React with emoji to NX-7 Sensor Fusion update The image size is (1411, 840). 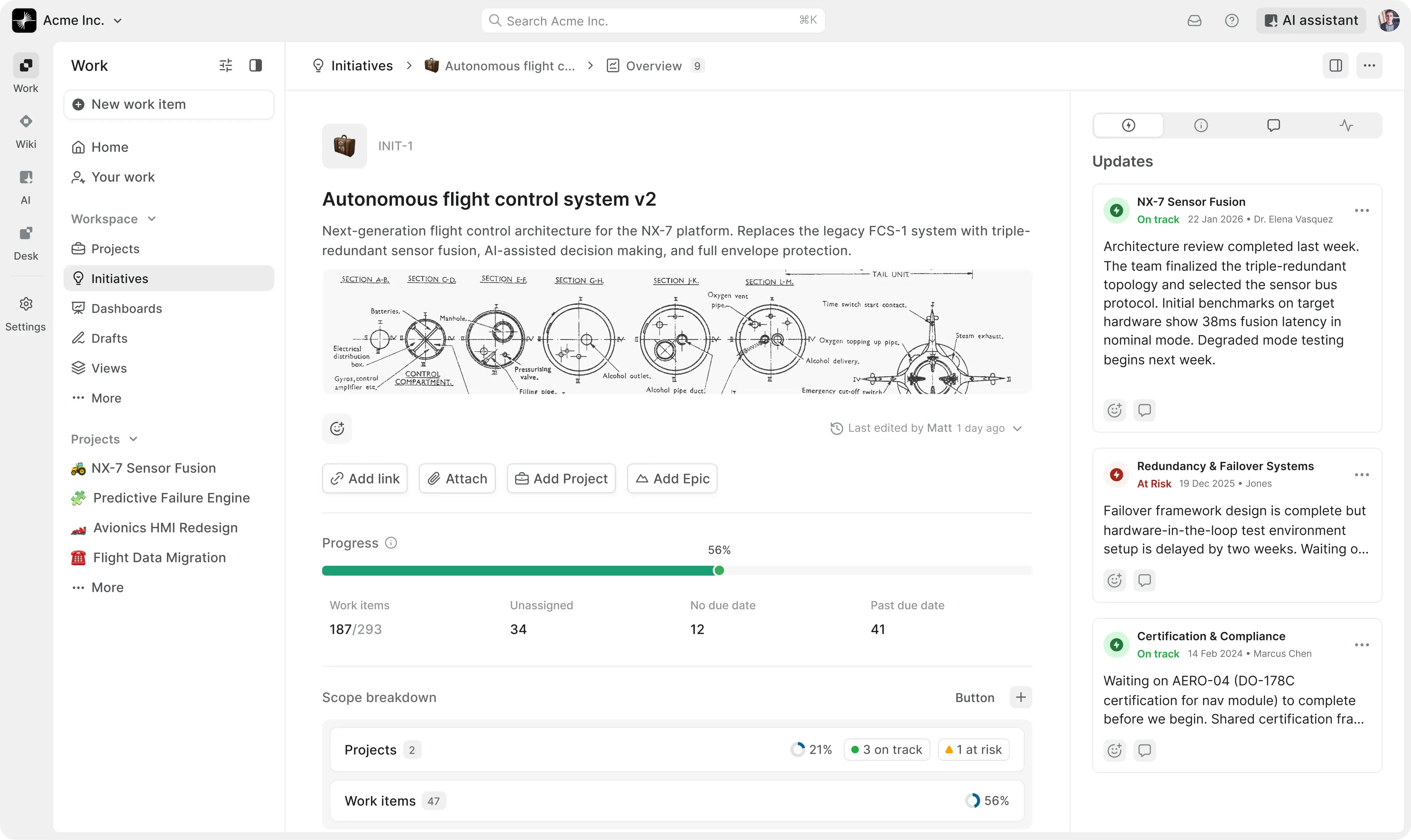tap(1115, 410)
